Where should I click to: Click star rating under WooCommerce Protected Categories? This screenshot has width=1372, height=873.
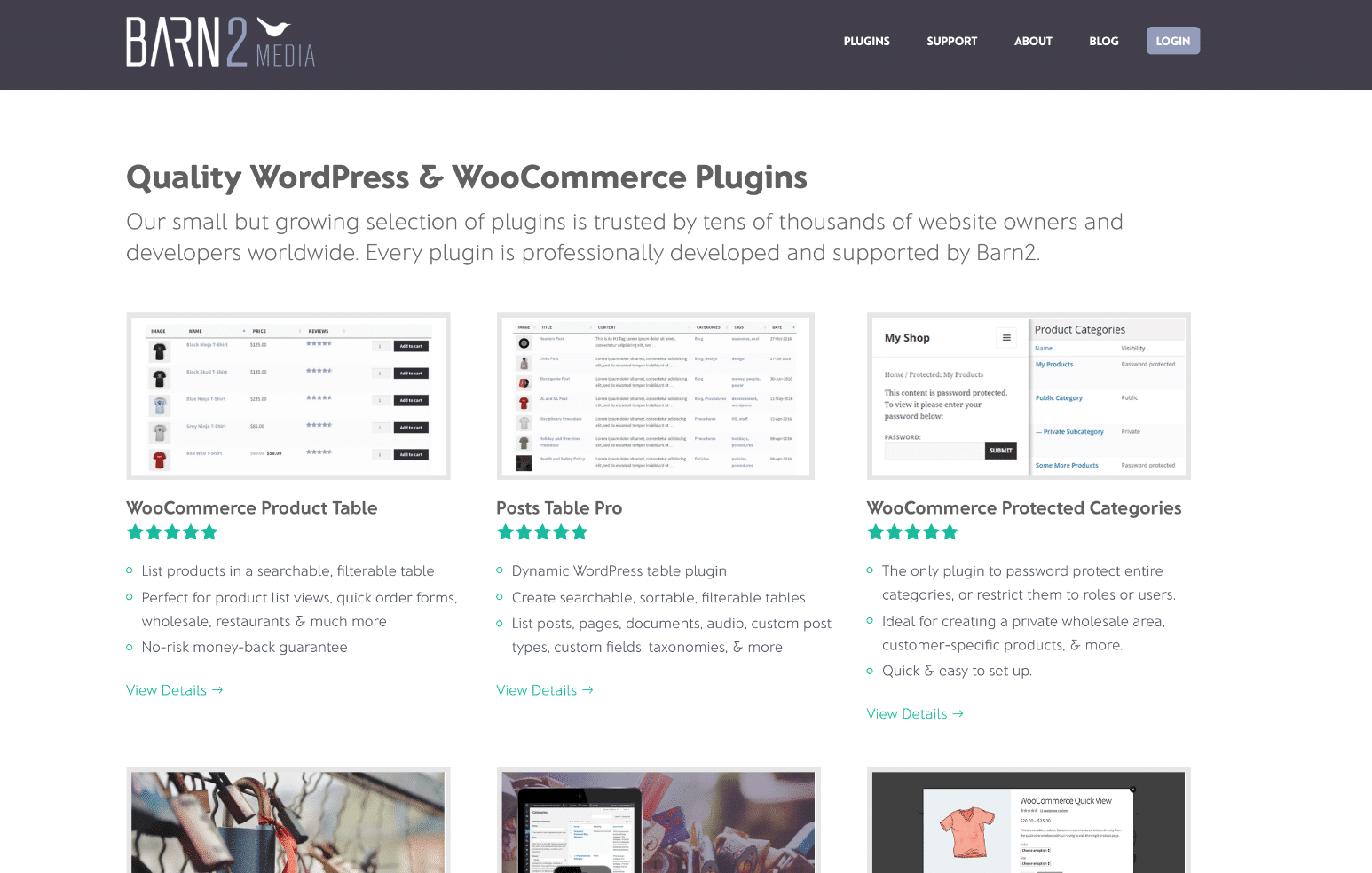point(912,532)
